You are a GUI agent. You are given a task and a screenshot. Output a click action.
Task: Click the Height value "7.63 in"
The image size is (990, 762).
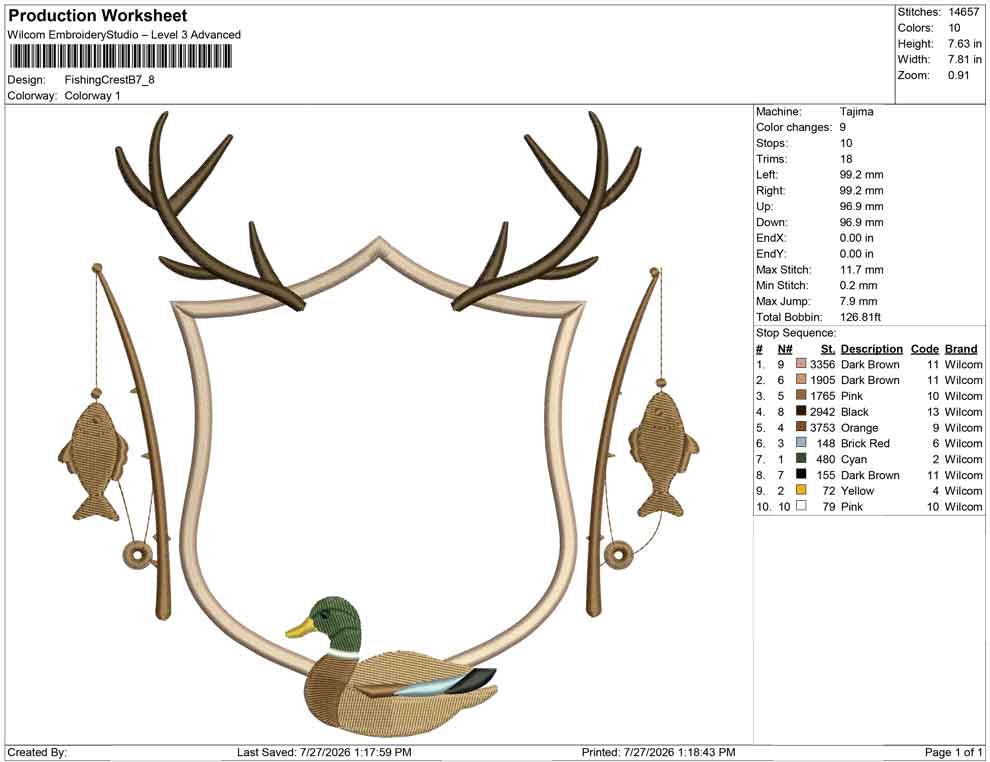pos(965,44)
